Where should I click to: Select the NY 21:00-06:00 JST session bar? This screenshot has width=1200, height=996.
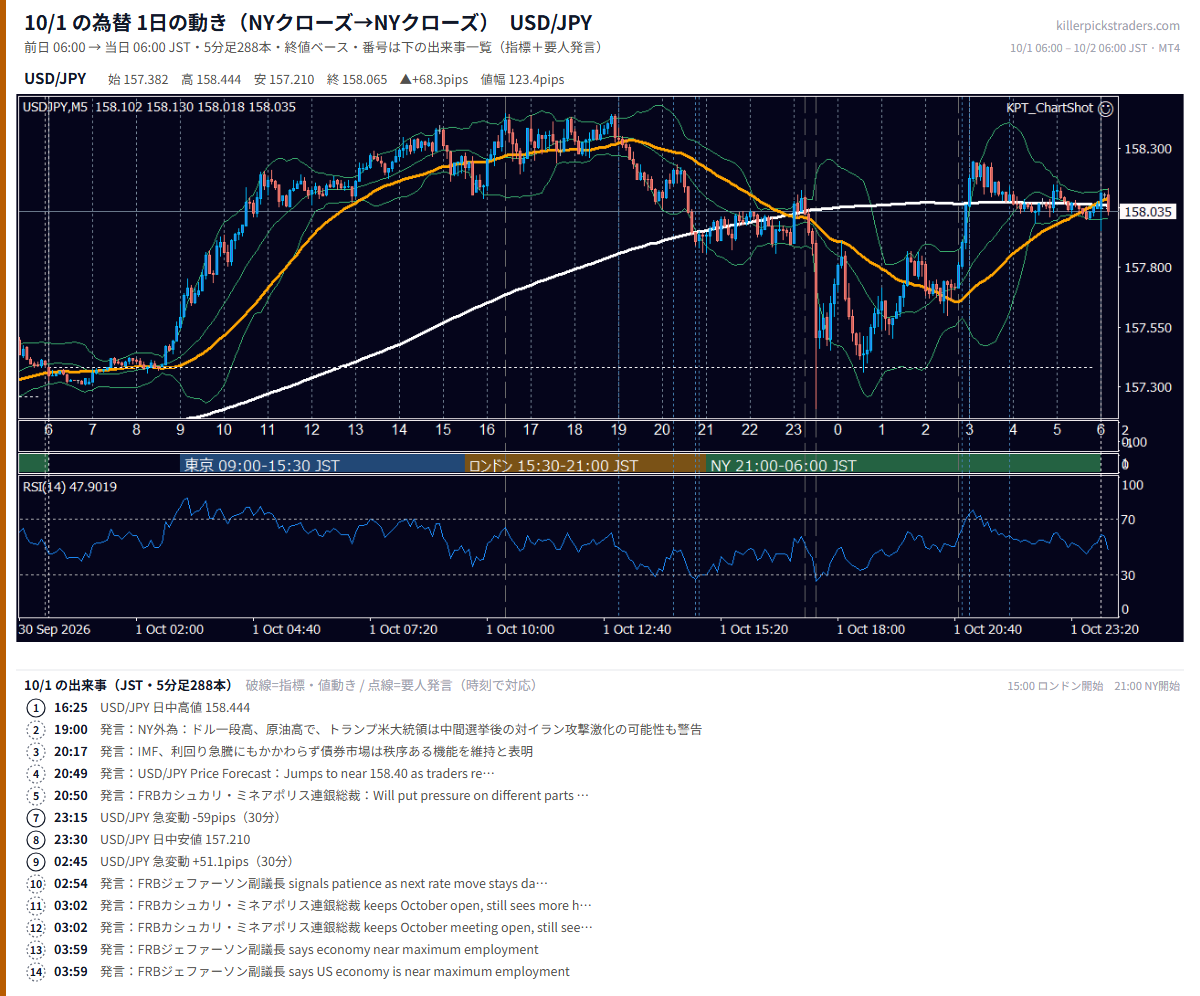(x=903, y=465)
